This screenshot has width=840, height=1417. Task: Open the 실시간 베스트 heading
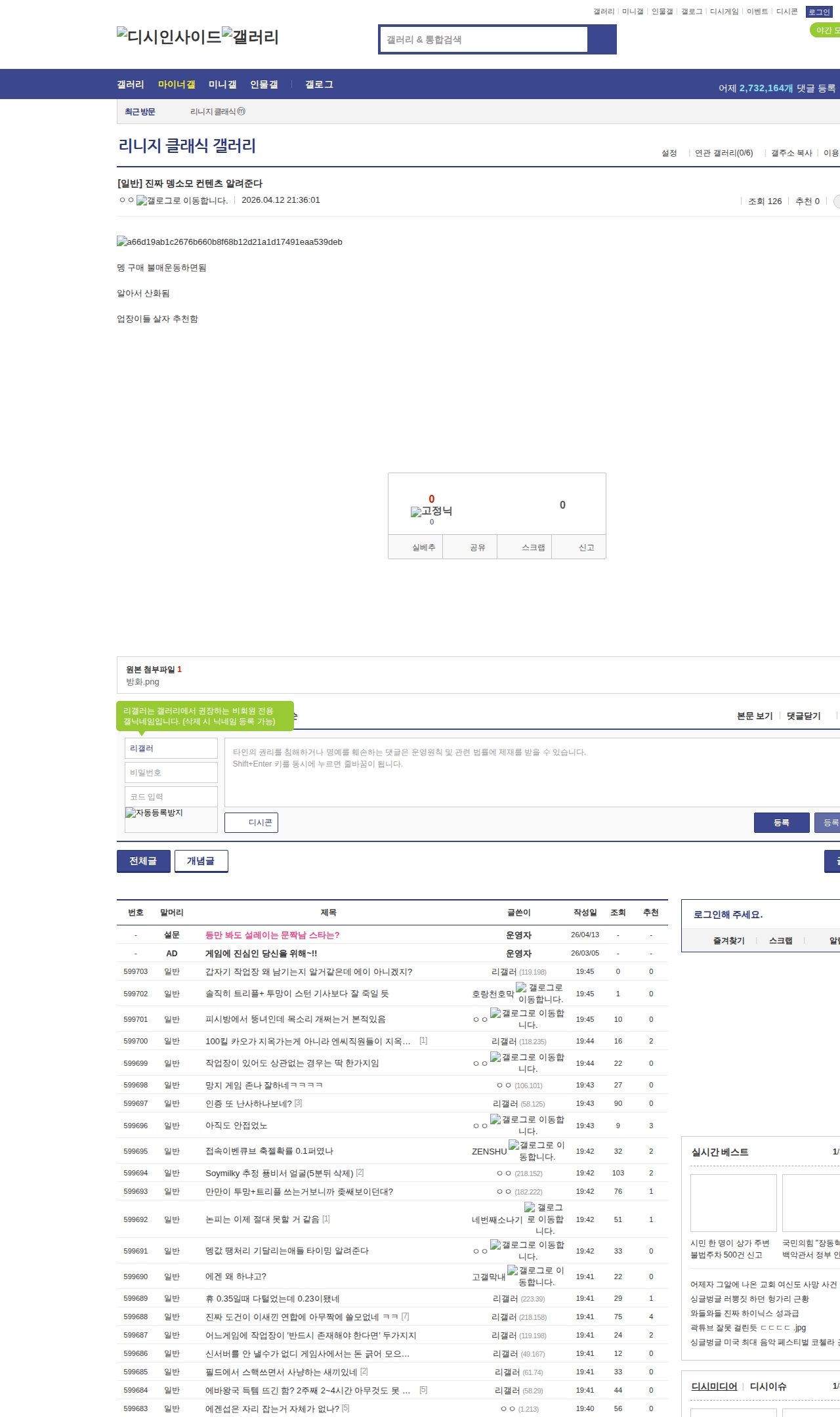[720, 1152]
